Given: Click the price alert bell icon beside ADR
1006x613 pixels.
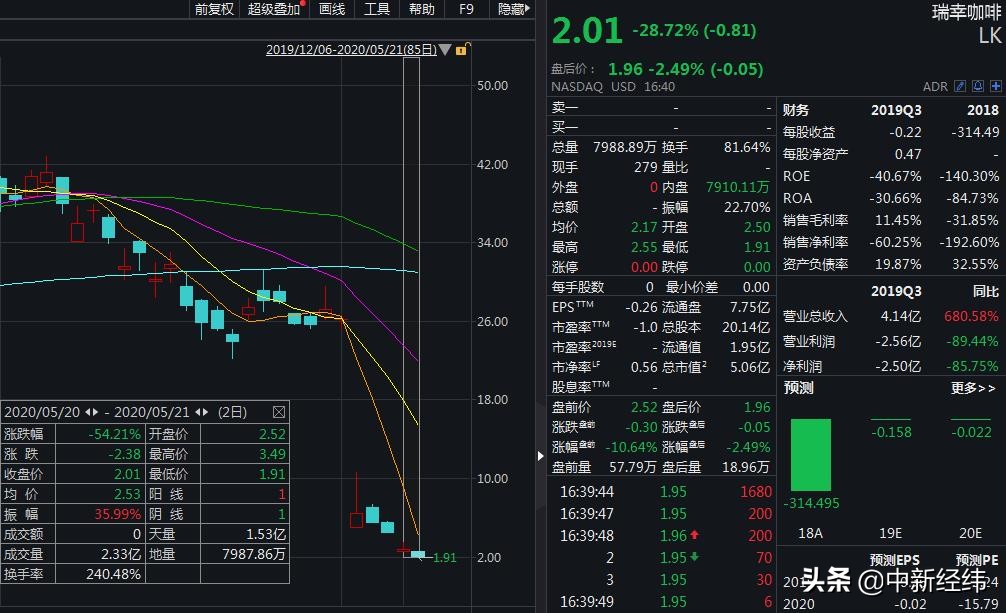Looking at the screenshot, I should [977, 86].
